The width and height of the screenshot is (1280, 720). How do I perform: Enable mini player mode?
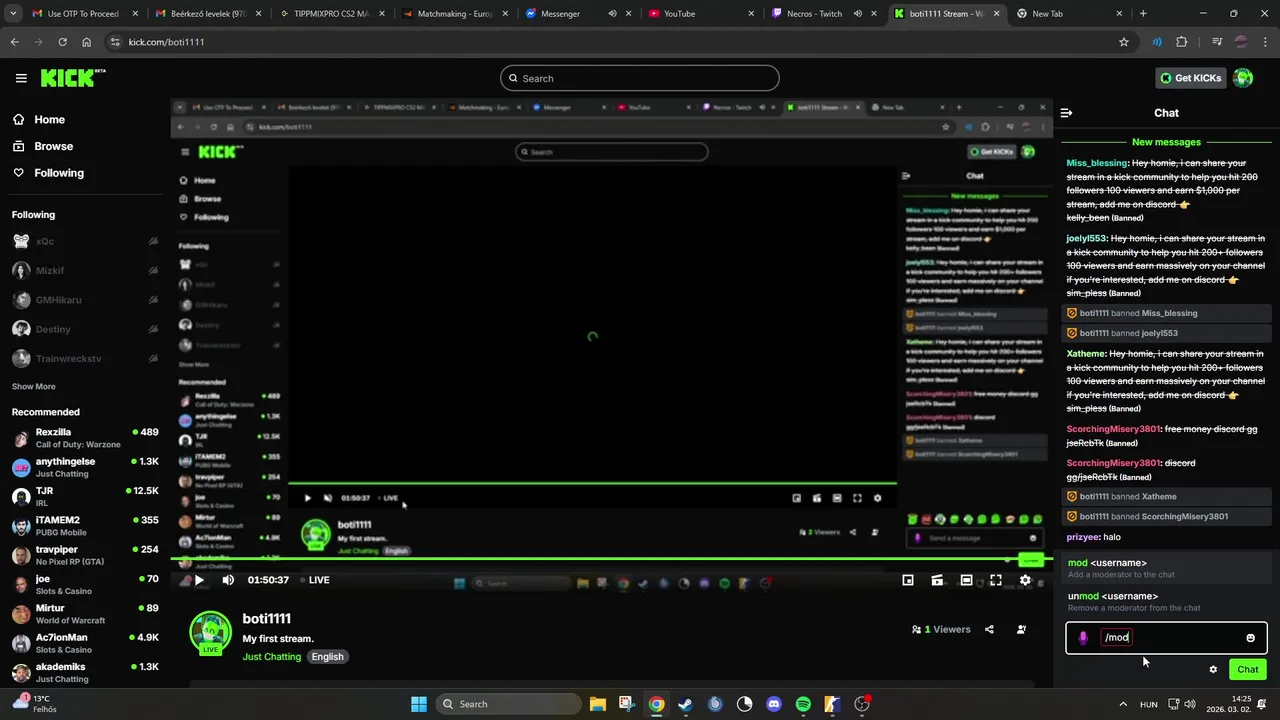point(908,580)
